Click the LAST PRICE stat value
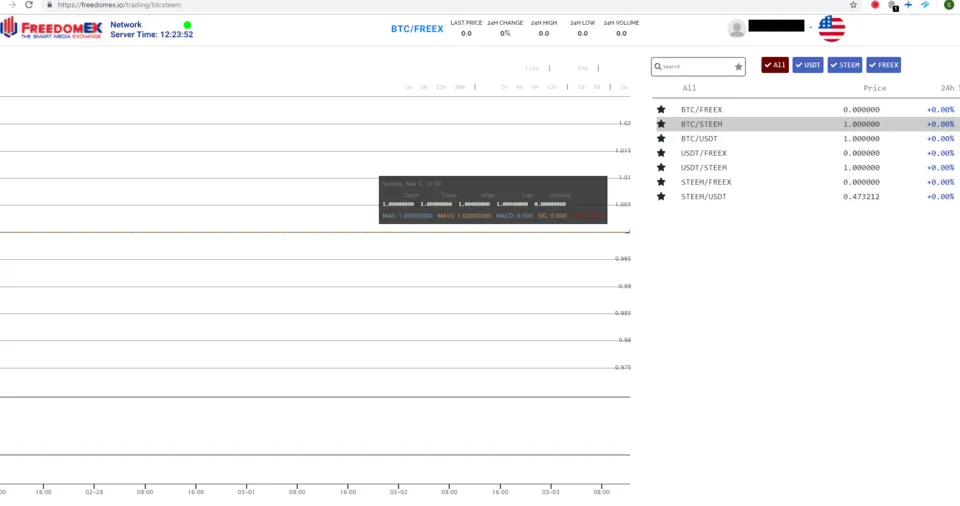This screenshot has height=506, width=960. tap(466, 34)
